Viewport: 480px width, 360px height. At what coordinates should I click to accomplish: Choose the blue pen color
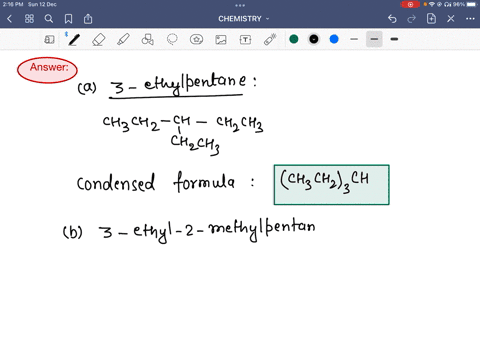(x=334, y=39)
